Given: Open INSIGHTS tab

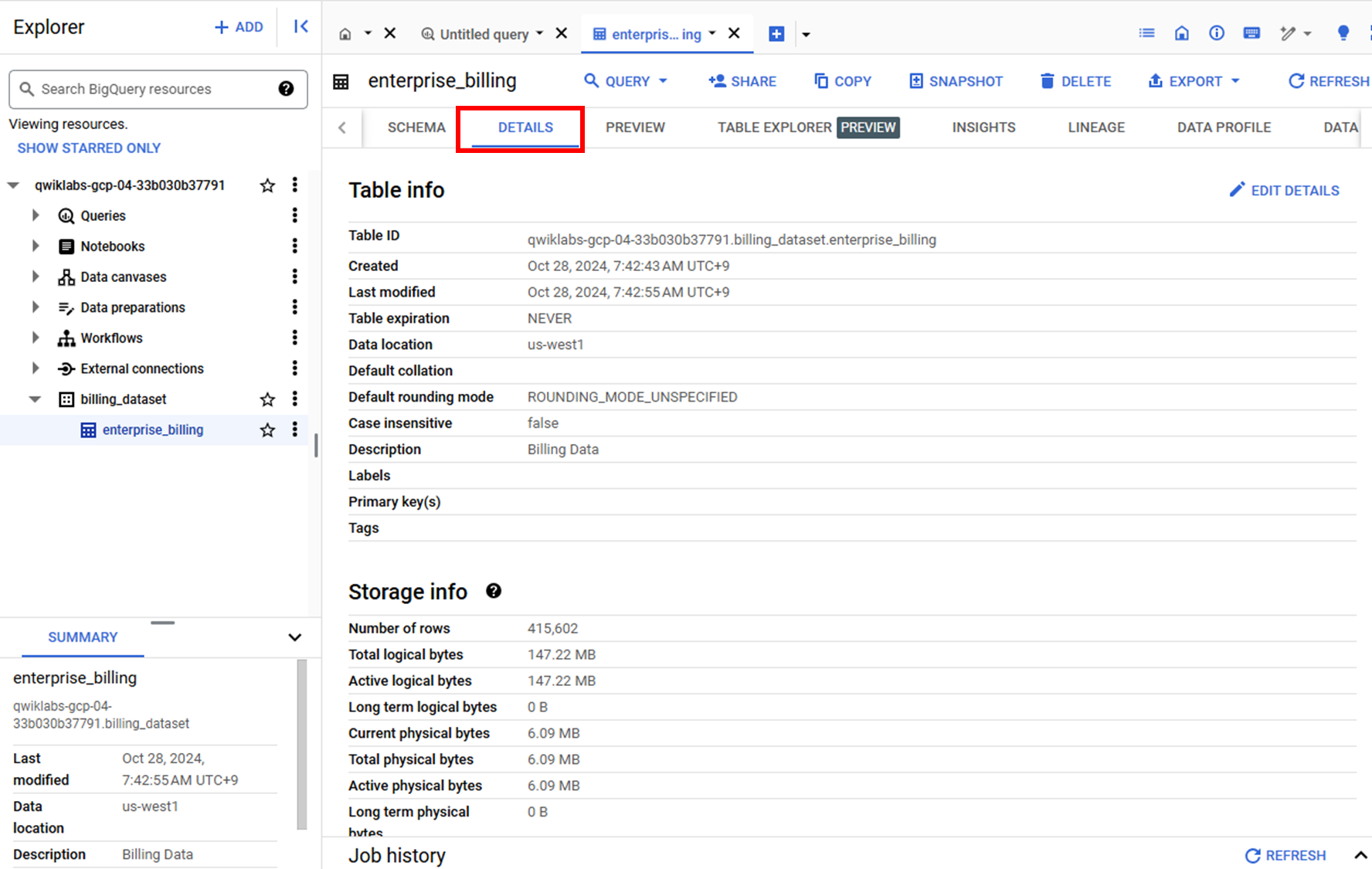Looking at the screenshot, I should [x=983, y=127].
